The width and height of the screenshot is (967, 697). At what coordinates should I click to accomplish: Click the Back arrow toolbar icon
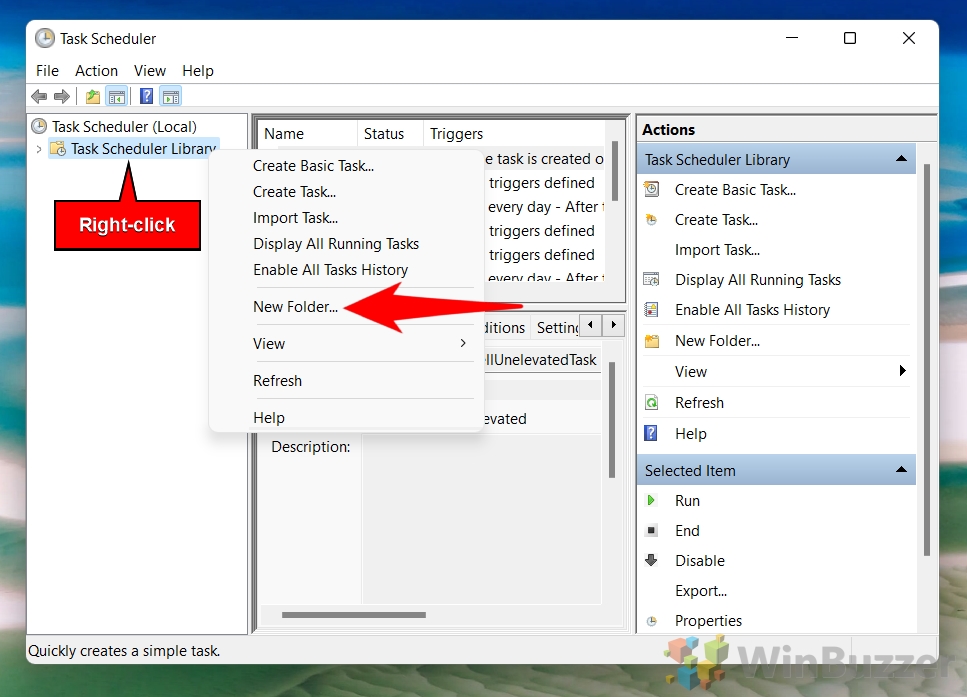pyautogui.click(x=39, y=96)
